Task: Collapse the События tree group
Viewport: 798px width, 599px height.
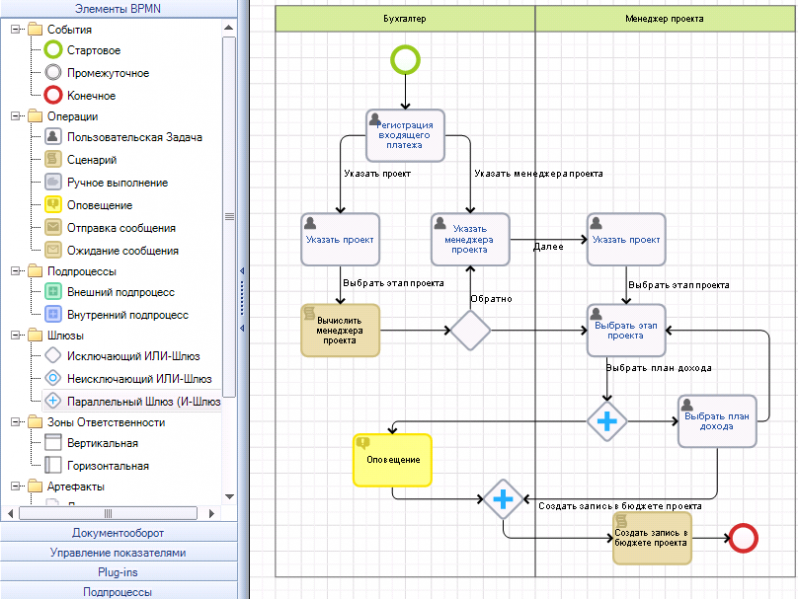Action: (x=16, y=29)
